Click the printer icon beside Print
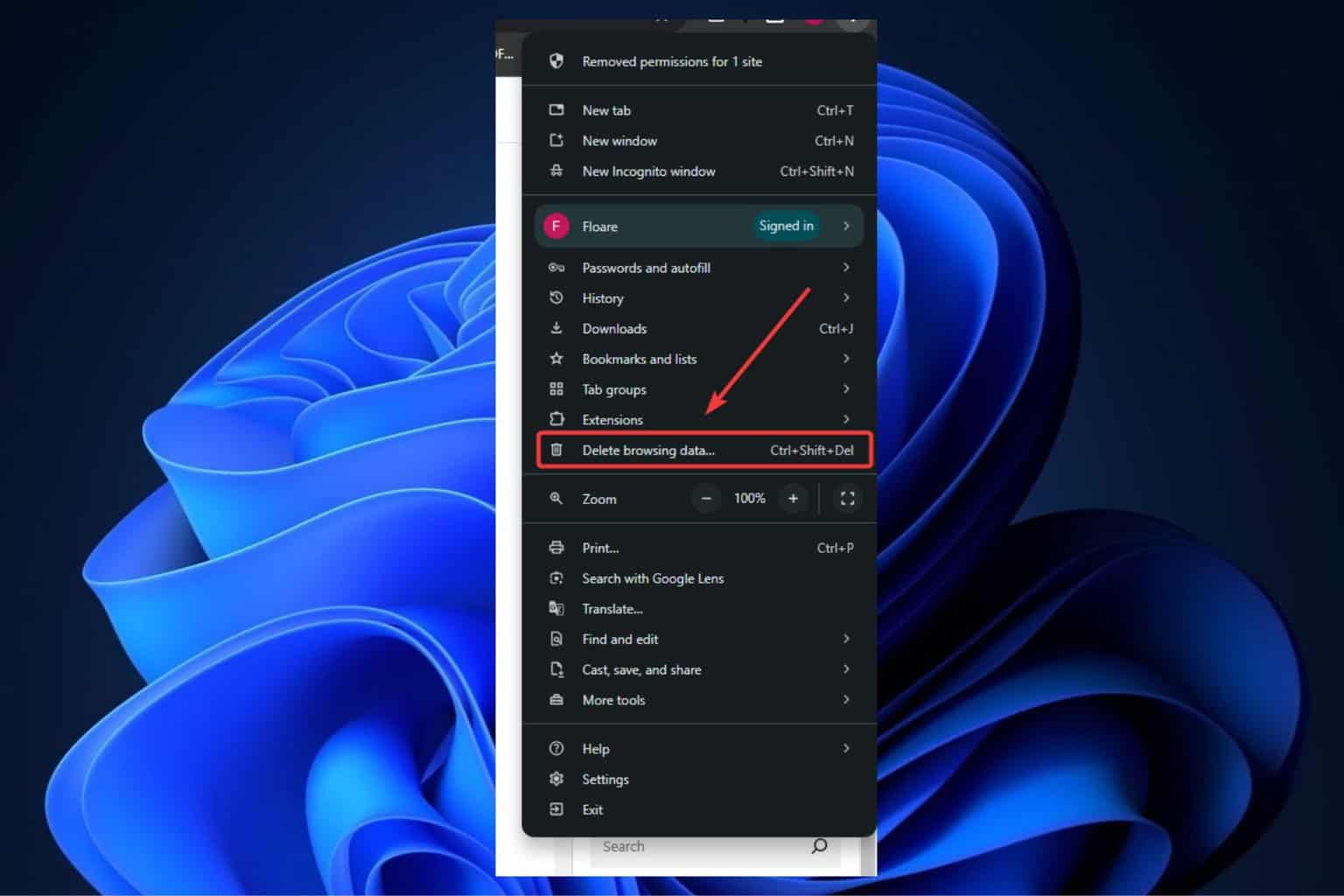Image resolution: width=1344 pixels, height=896 pixels. (556, 548)
